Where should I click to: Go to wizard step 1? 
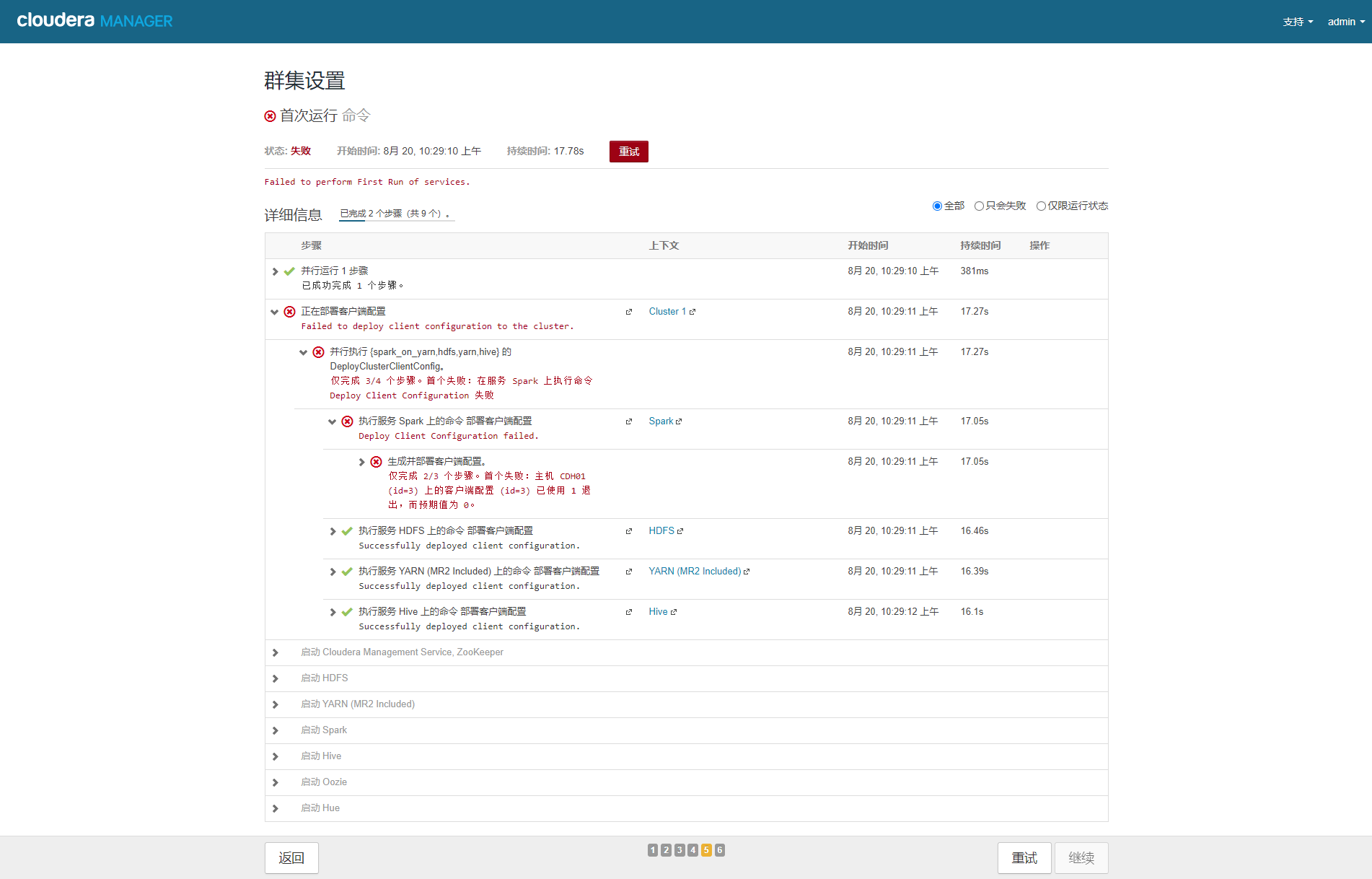point(653,850)
